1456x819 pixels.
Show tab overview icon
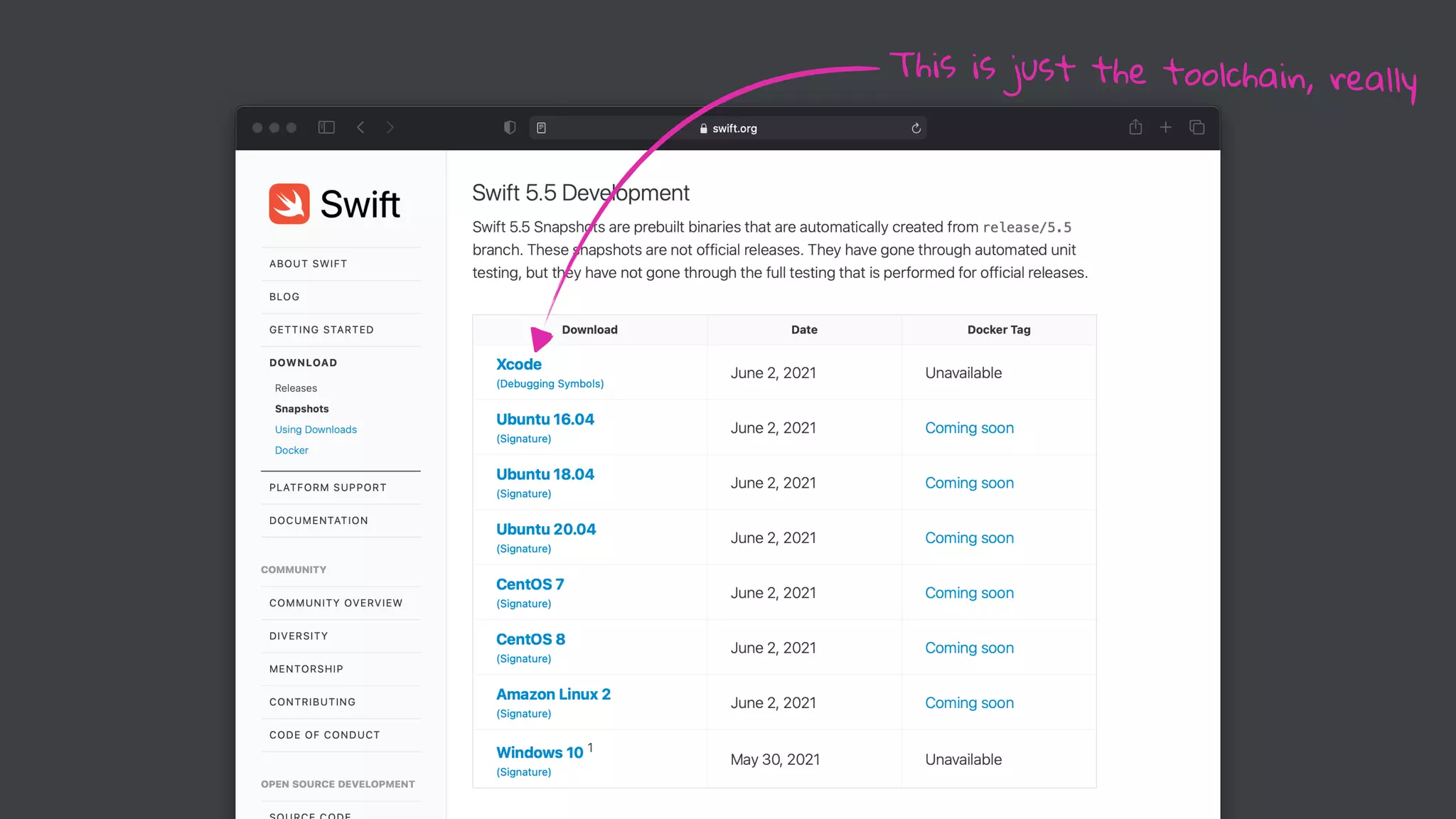coord(1197,127)
